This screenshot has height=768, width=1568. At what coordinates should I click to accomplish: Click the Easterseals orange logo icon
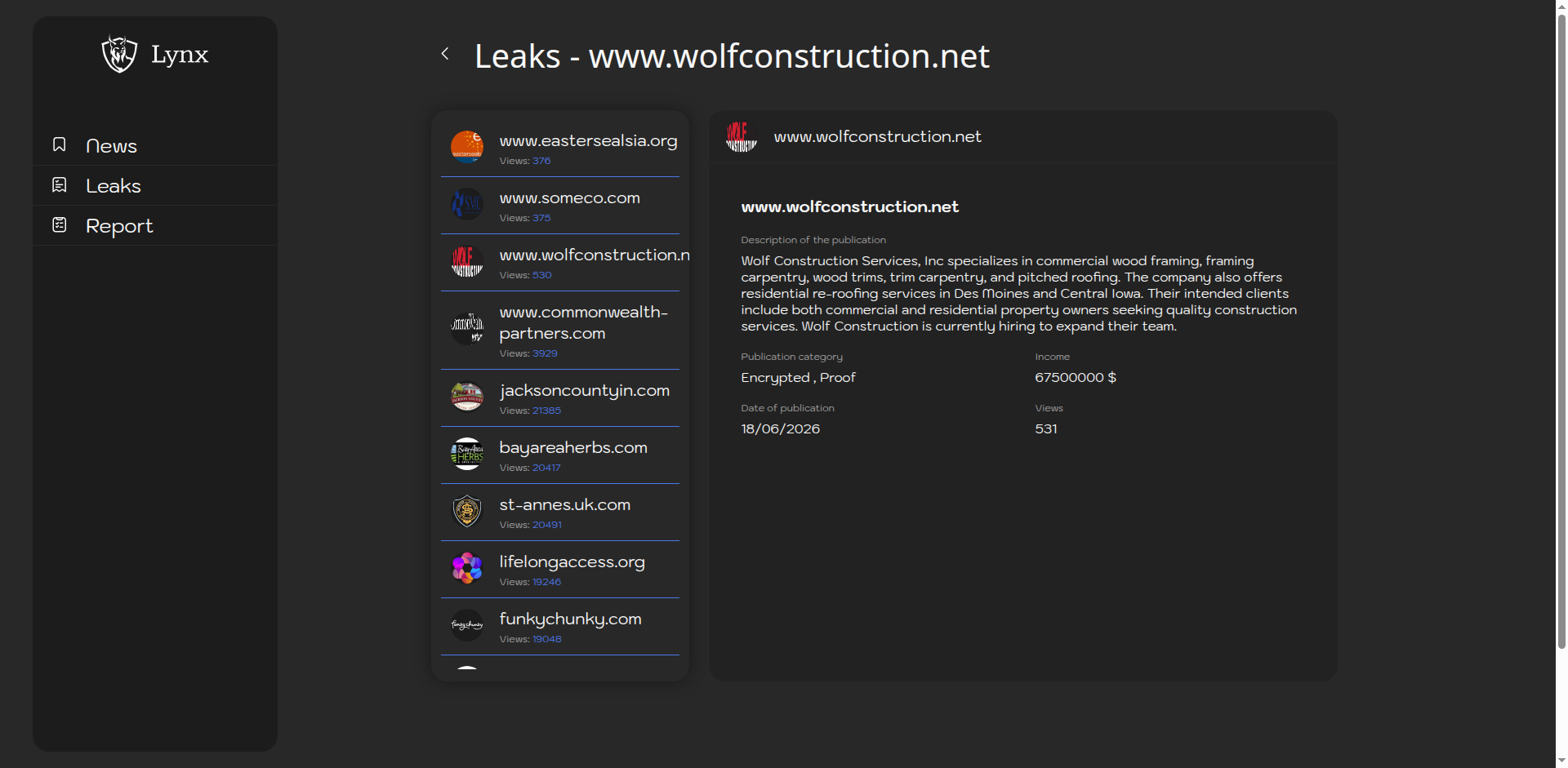coord(467,147)
